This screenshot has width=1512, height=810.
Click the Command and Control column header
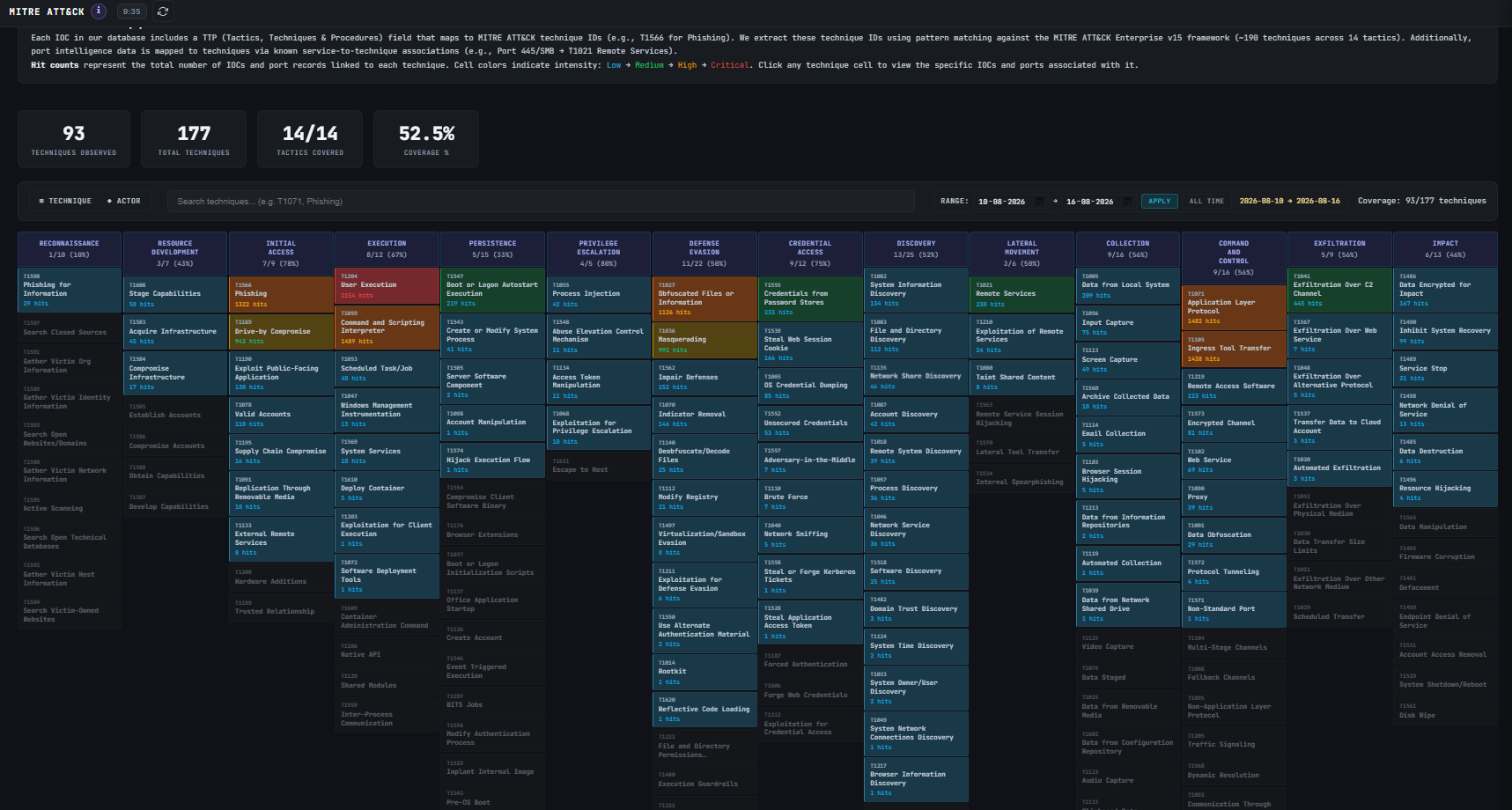pyautogui.click(x=1234, y=257)
